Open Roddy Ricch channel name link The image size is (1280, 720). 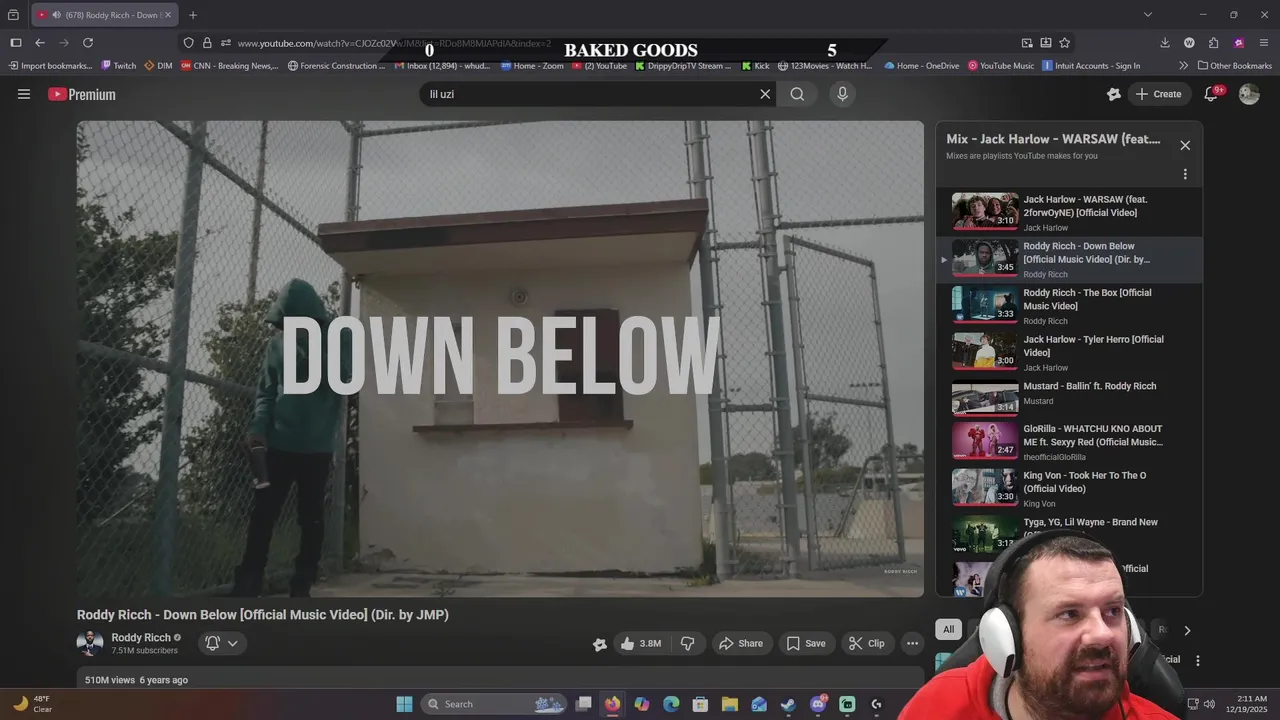point(141,637)
